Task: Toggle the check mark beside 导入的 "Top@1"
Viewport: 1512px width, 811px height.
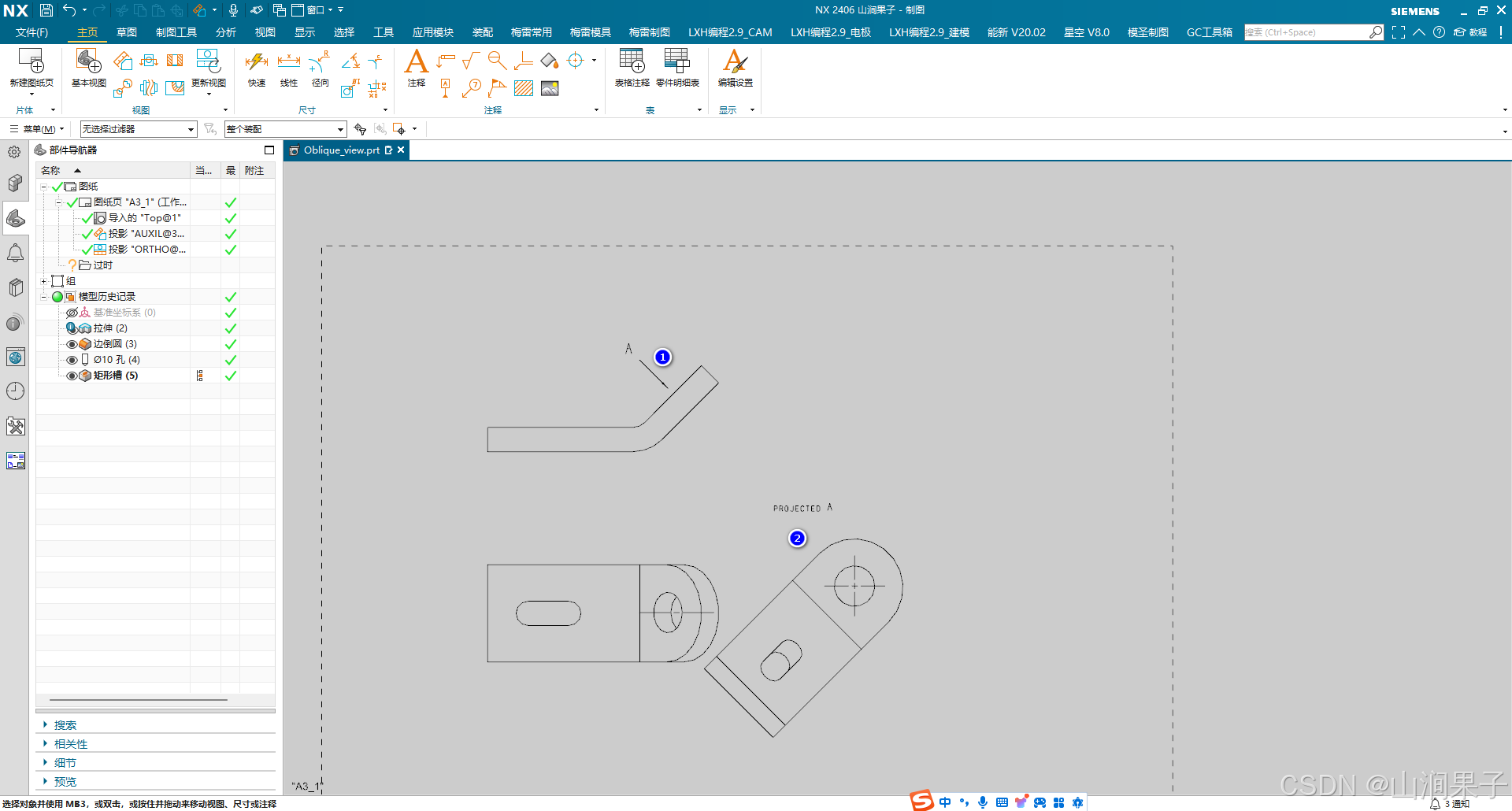Action: [x=87, y=218]
